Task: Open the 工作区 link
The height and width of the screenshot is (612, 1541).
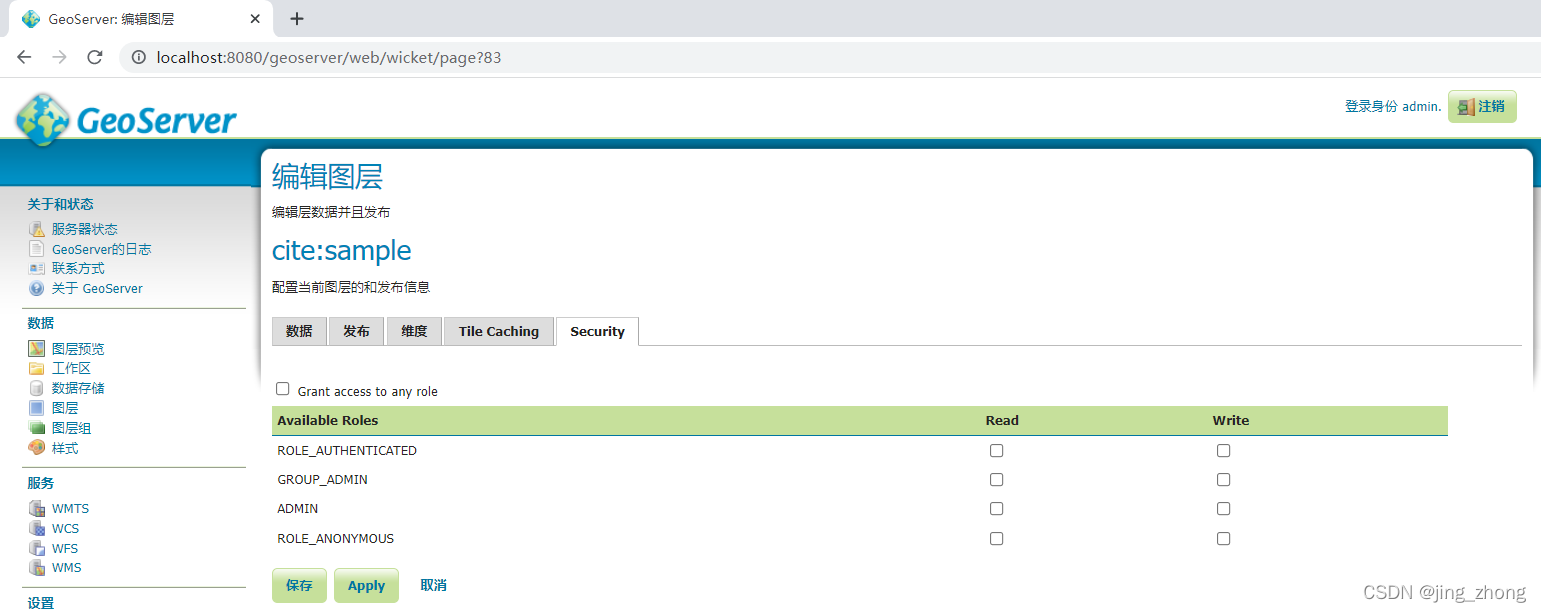Action: click(x=71, y=368)
